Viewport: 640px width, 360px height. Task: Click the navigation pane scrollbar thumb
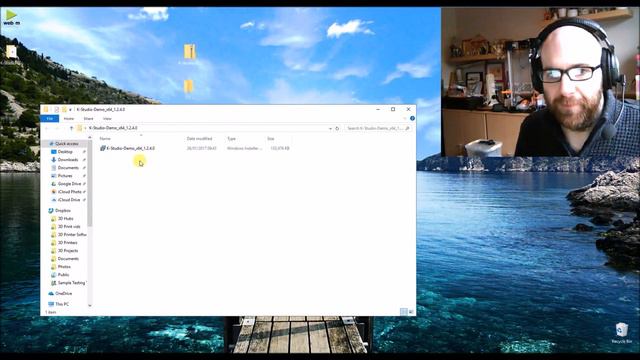tap(90, 184)
